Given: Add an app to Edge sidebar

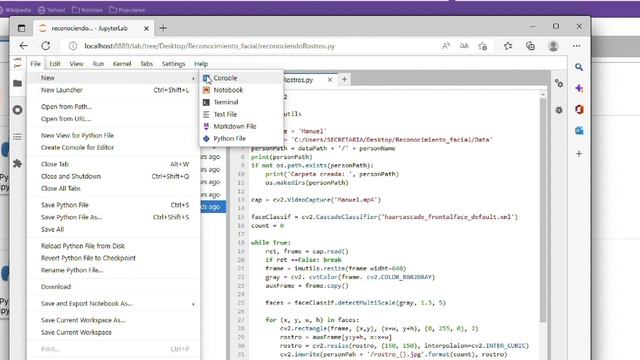Looking at the screenshot, I should click(579, 154).
